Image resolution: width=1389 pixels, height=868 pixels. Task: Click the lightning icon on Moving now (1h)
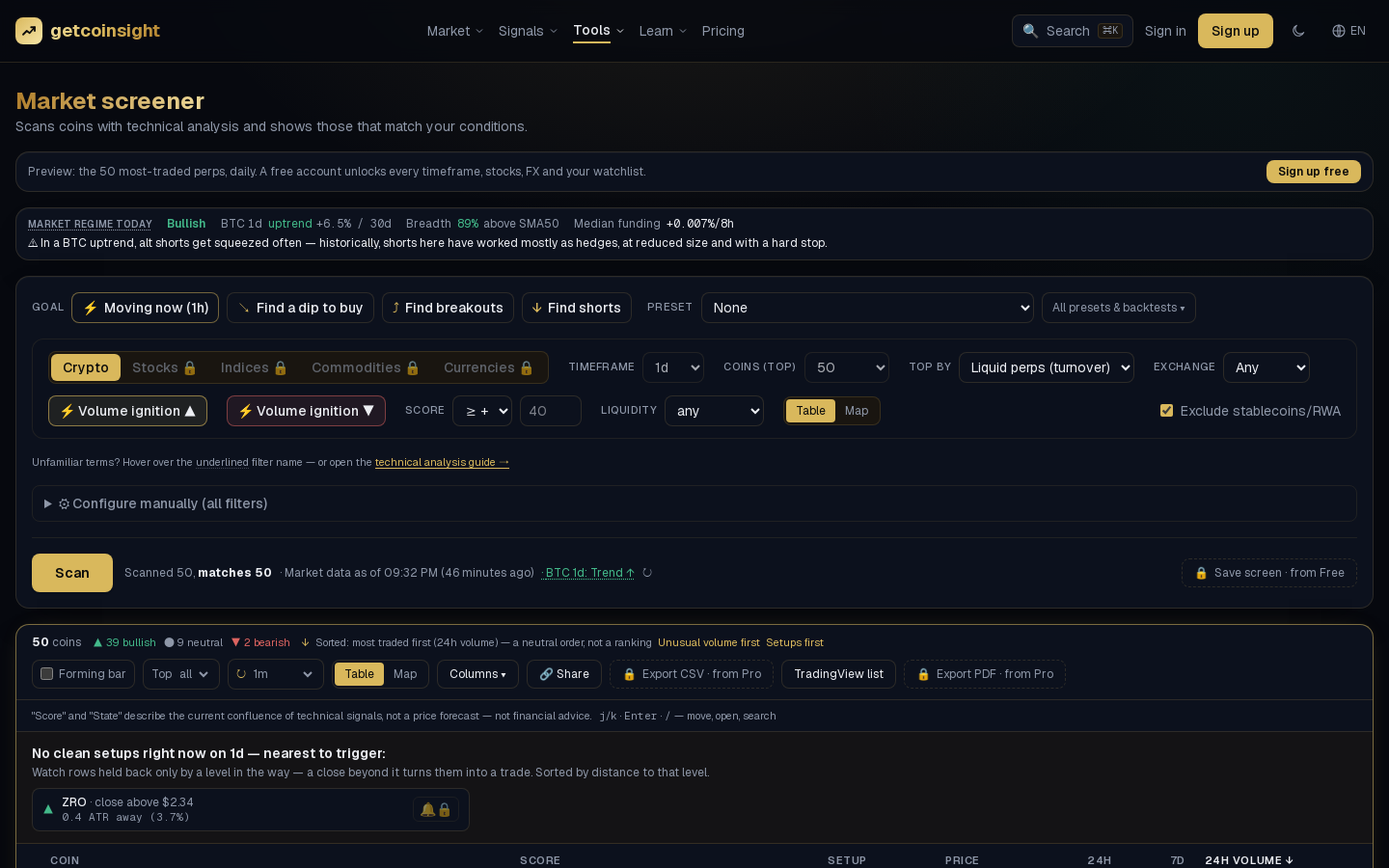tap(90, 308)
